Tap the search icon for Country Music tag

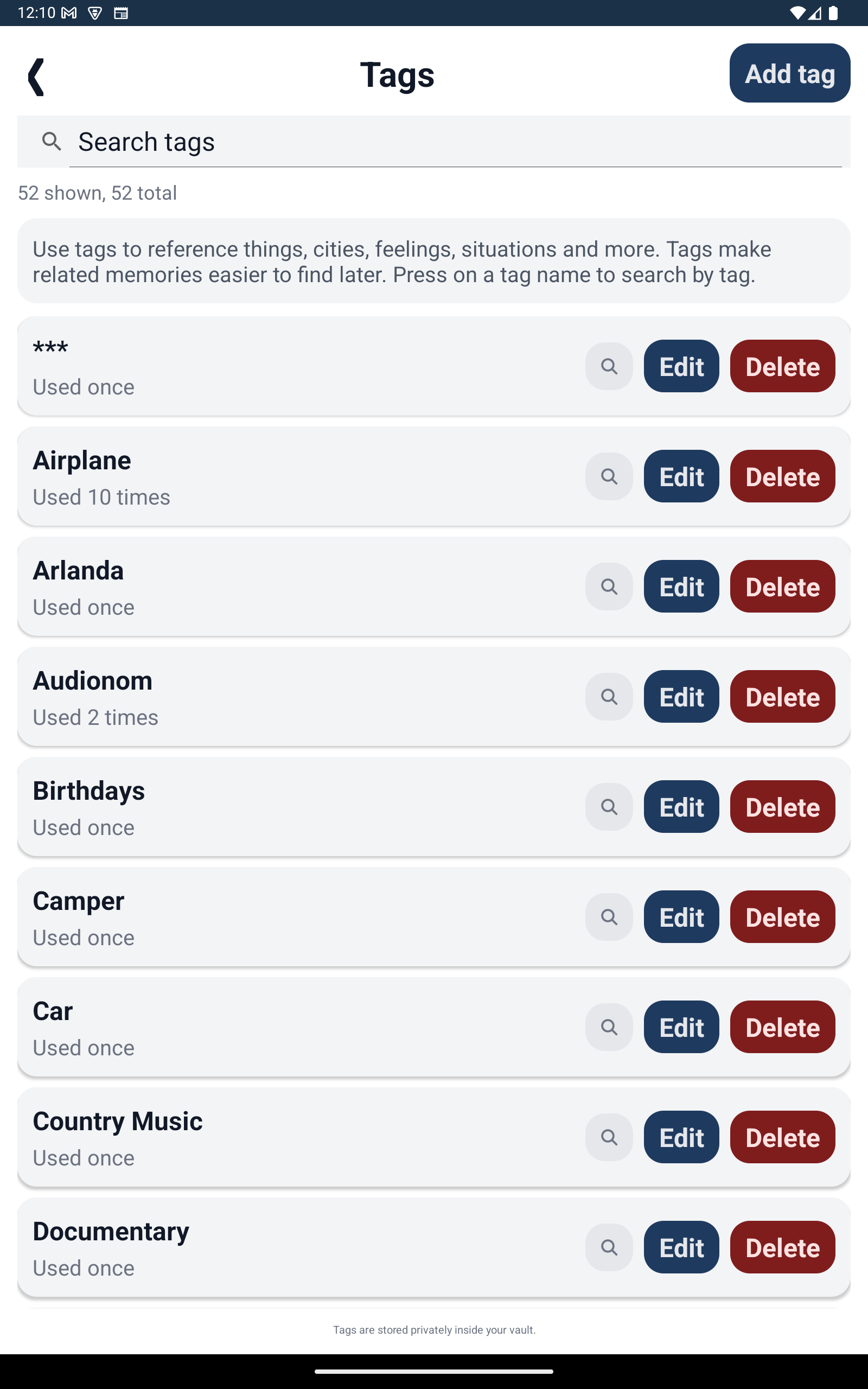pyautogui.click(x=609, y=1138)
